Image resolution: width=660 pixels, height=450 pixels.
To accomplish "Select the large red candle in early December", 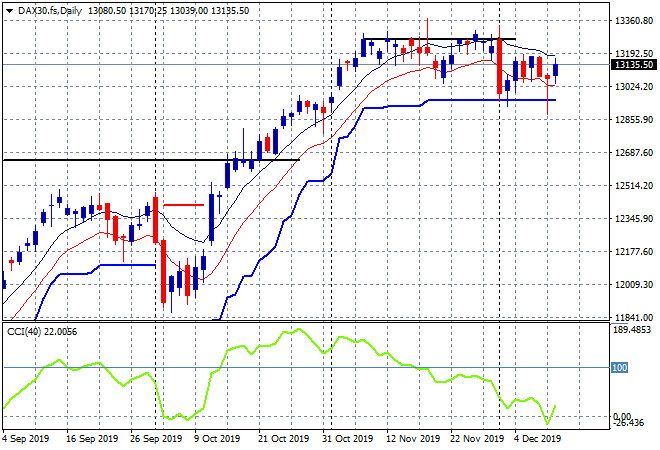I will pos(500,66).
